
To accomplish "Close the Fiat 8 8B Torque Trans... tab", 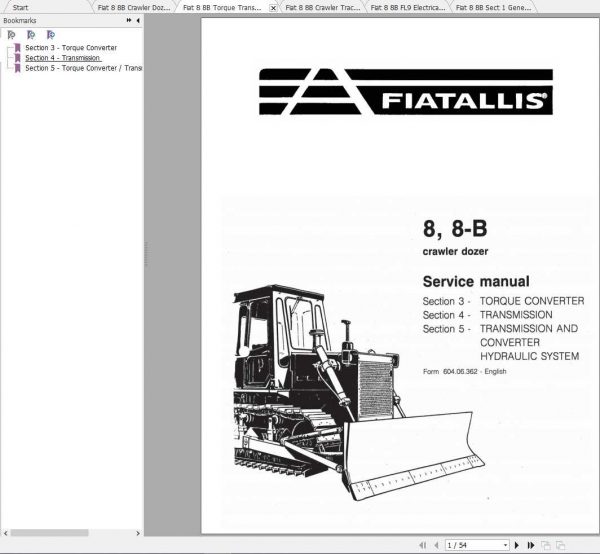I will (273, 8).
